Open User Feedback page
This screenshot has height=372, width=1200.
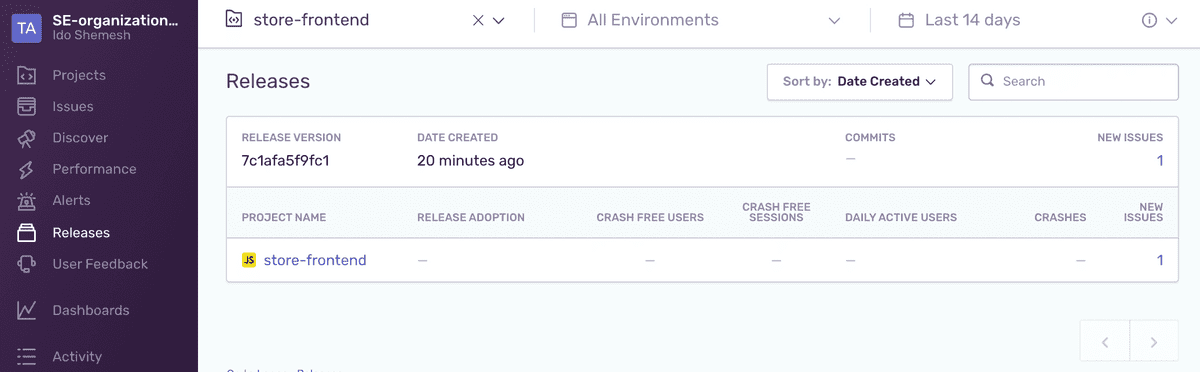pos(100,264)
